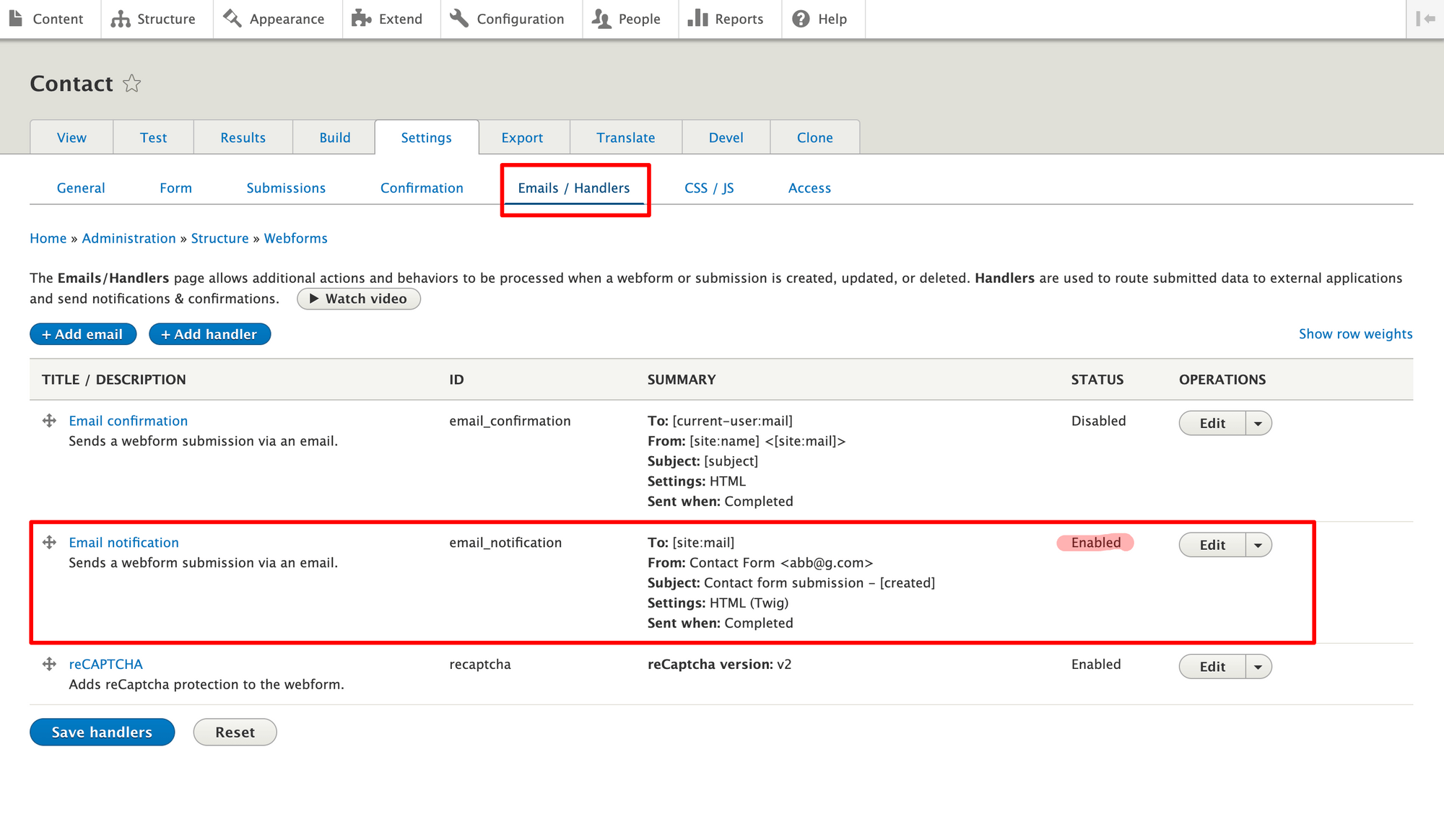Go to Confirmation settings subtab
1444x840 pixels.
422,188
